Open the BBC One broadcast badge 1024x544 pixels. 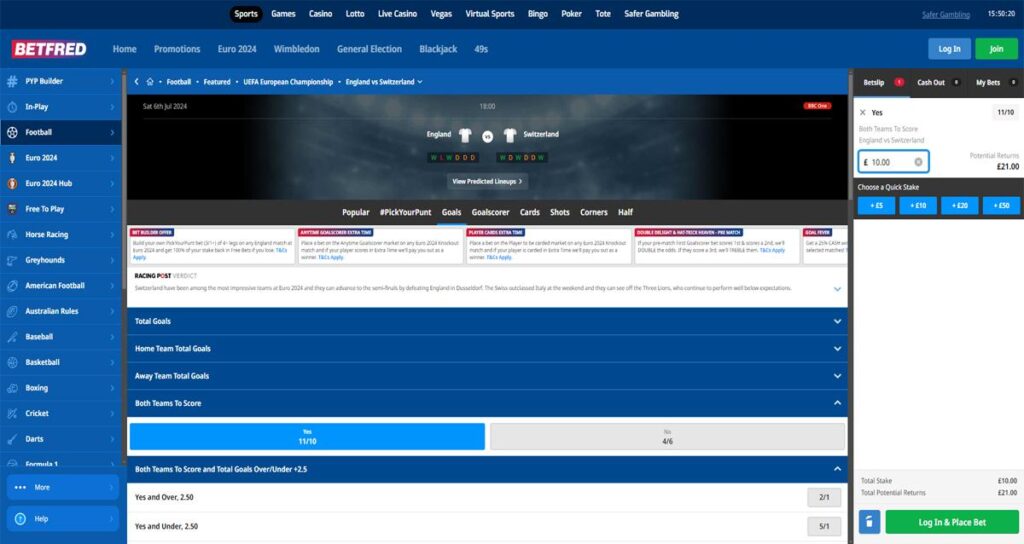click(x=817, y=106)
